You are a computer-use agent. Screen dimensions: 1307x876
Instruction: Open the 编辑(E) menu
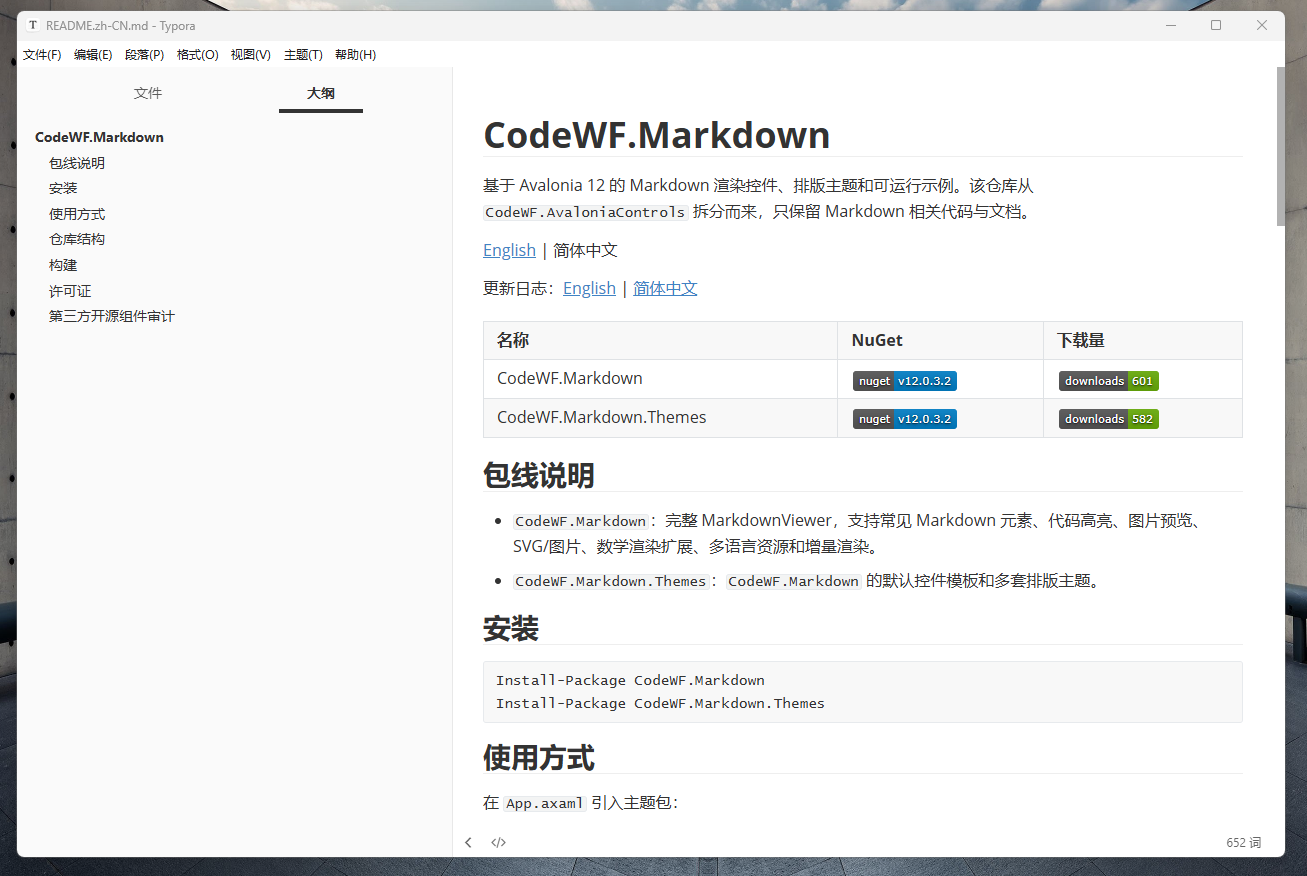pos(93,55)
